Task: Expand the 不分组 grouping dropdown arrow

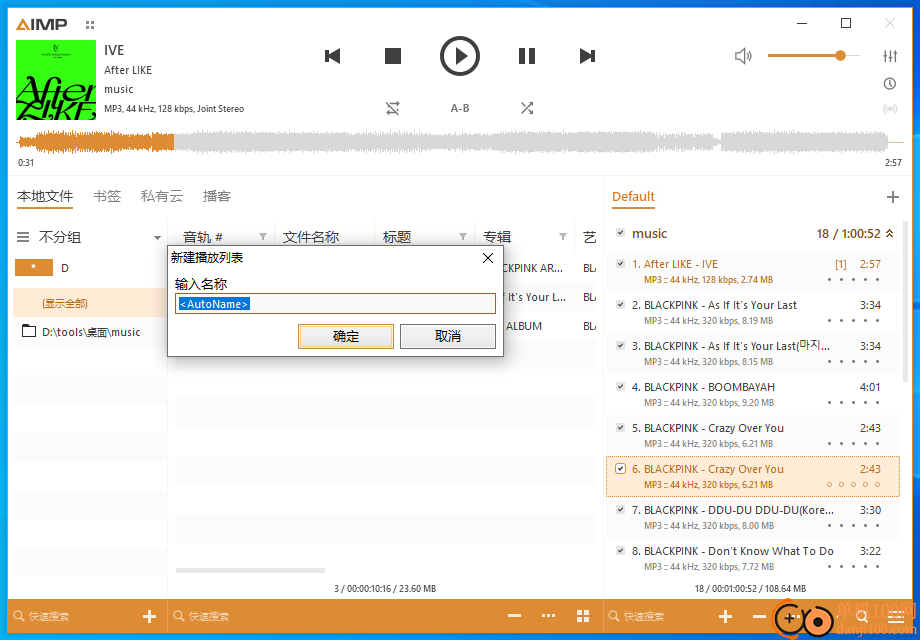Action: point(157,238)
